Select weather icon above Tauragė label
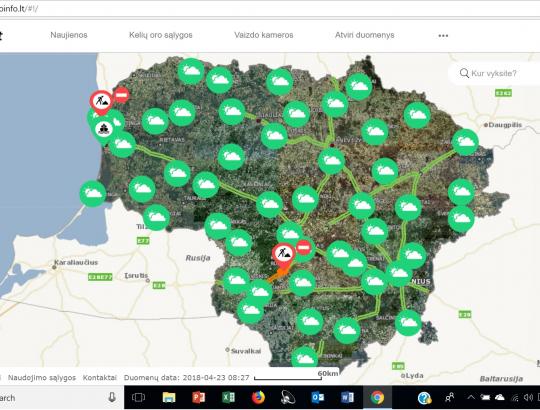This screenshot has height=410, width=540. coord(206,185)
